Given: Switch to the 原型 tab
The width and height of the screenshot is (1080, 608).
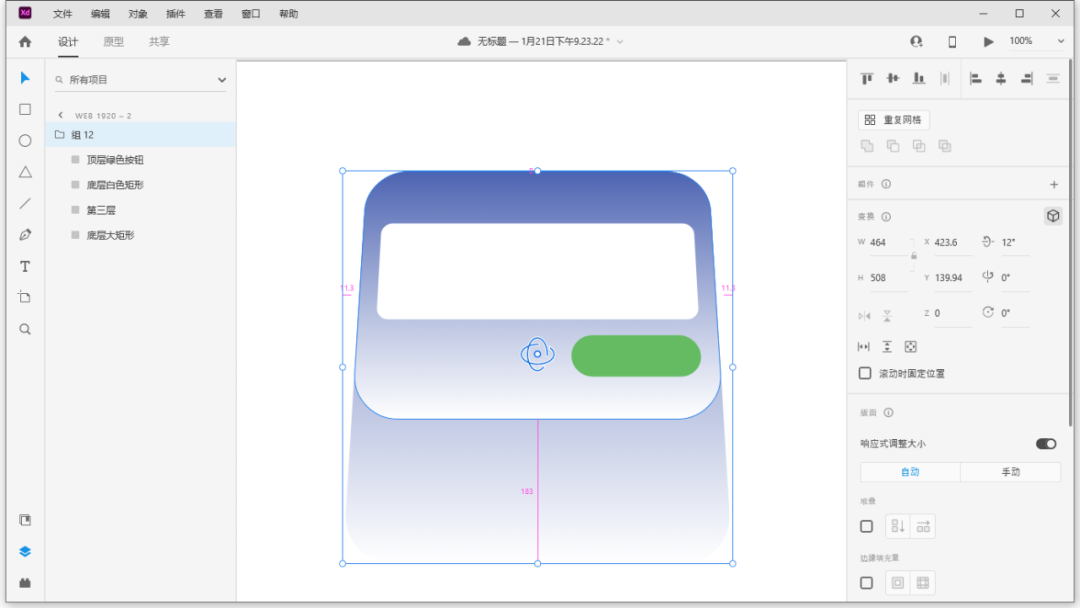Looking at the screenshot, I should tap(114, 42).
